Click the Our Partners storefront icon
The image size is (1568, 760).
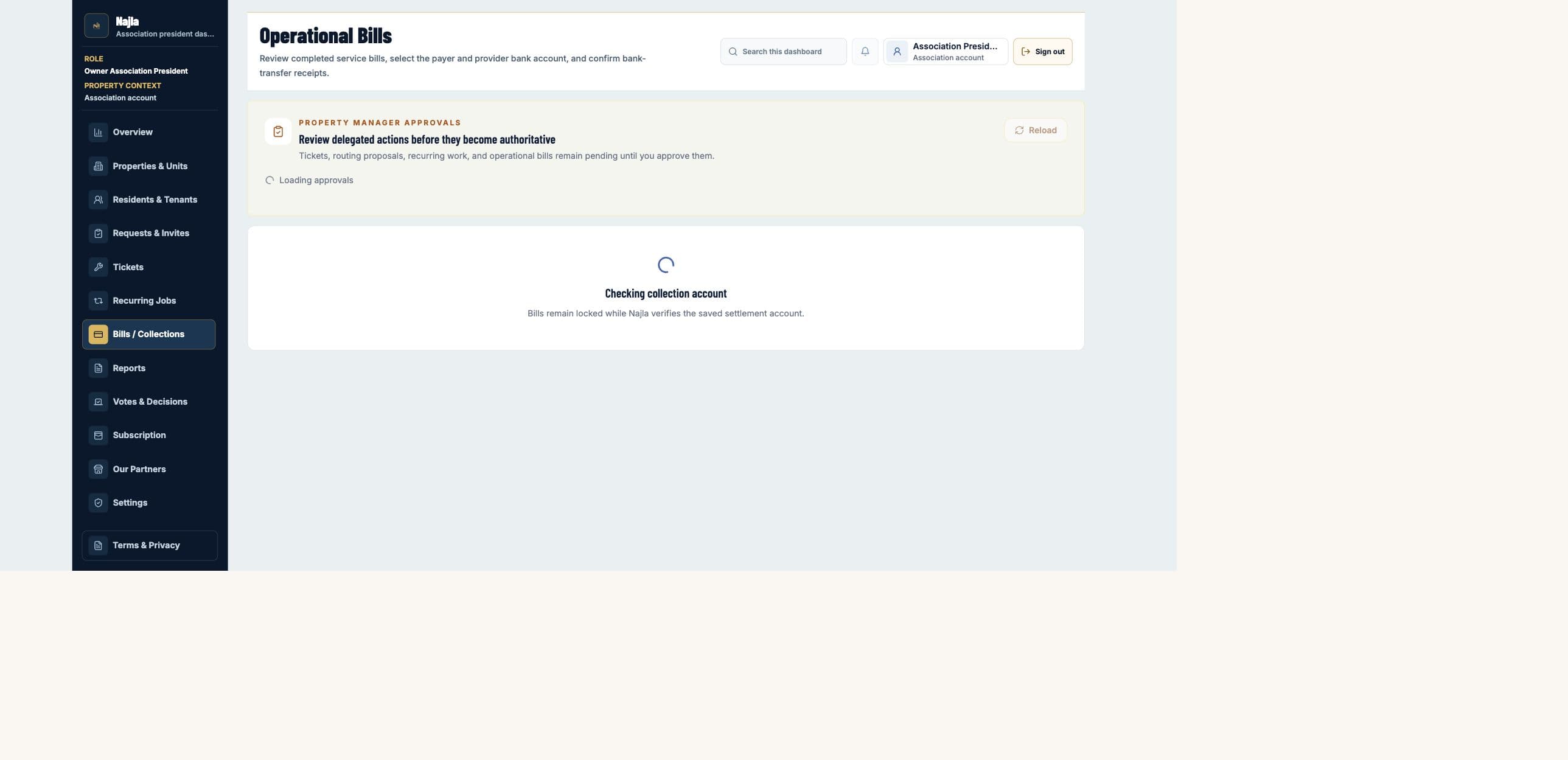pyautogui.click(x=98, y=469)
